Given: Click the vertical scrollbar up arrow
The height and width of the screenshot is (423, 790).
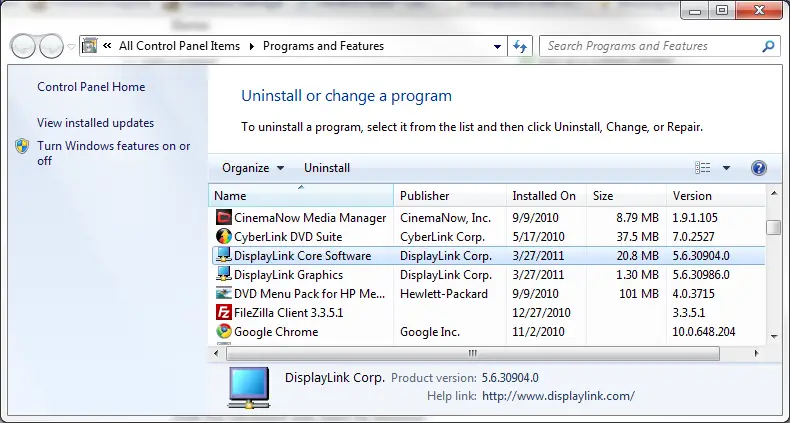Looking at the screenshot, I should pyautogui.click(x=773, y=192).
